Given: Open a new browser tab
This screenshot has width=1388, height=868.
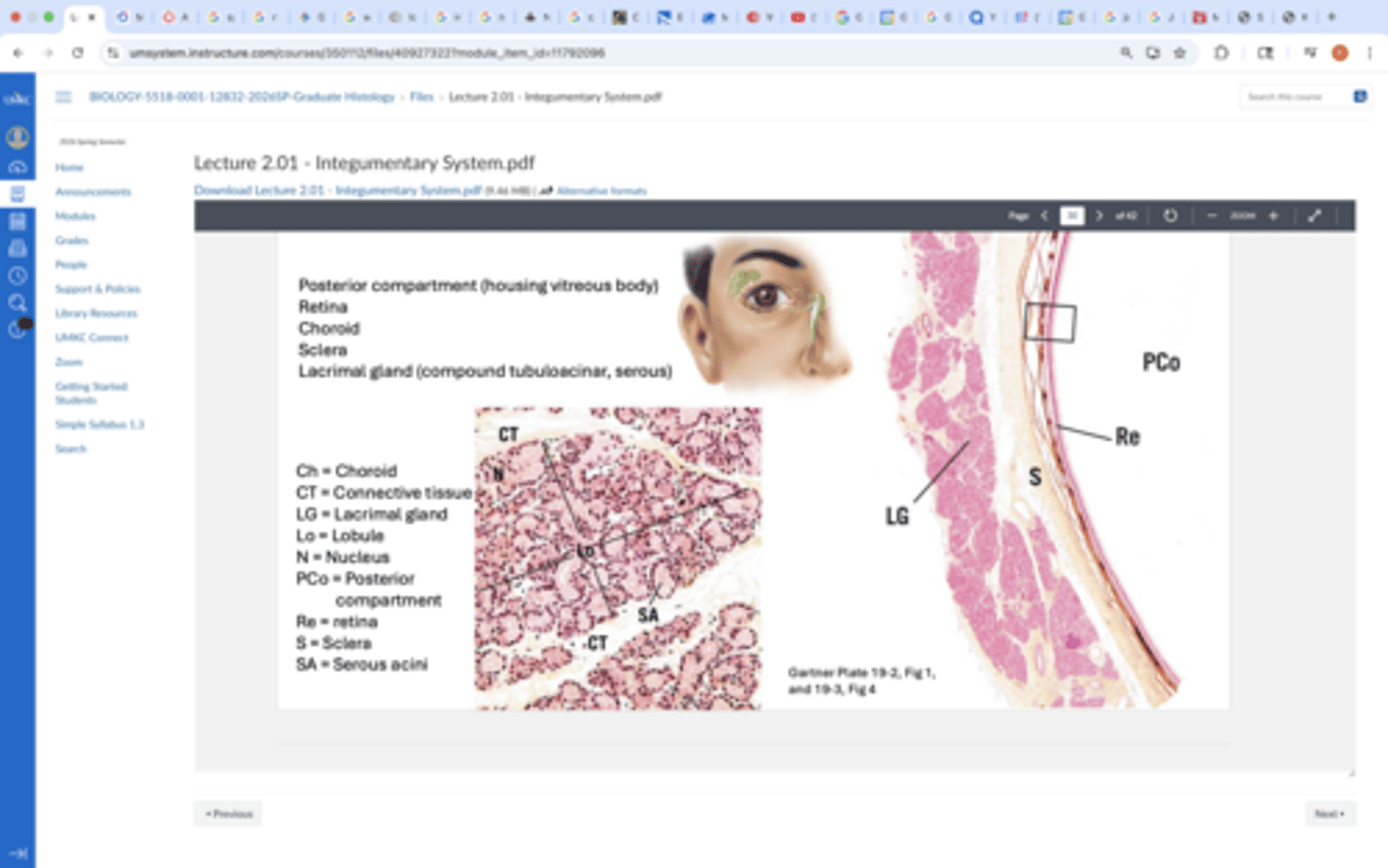Looking at the screenshot, I should (1332, 16).
